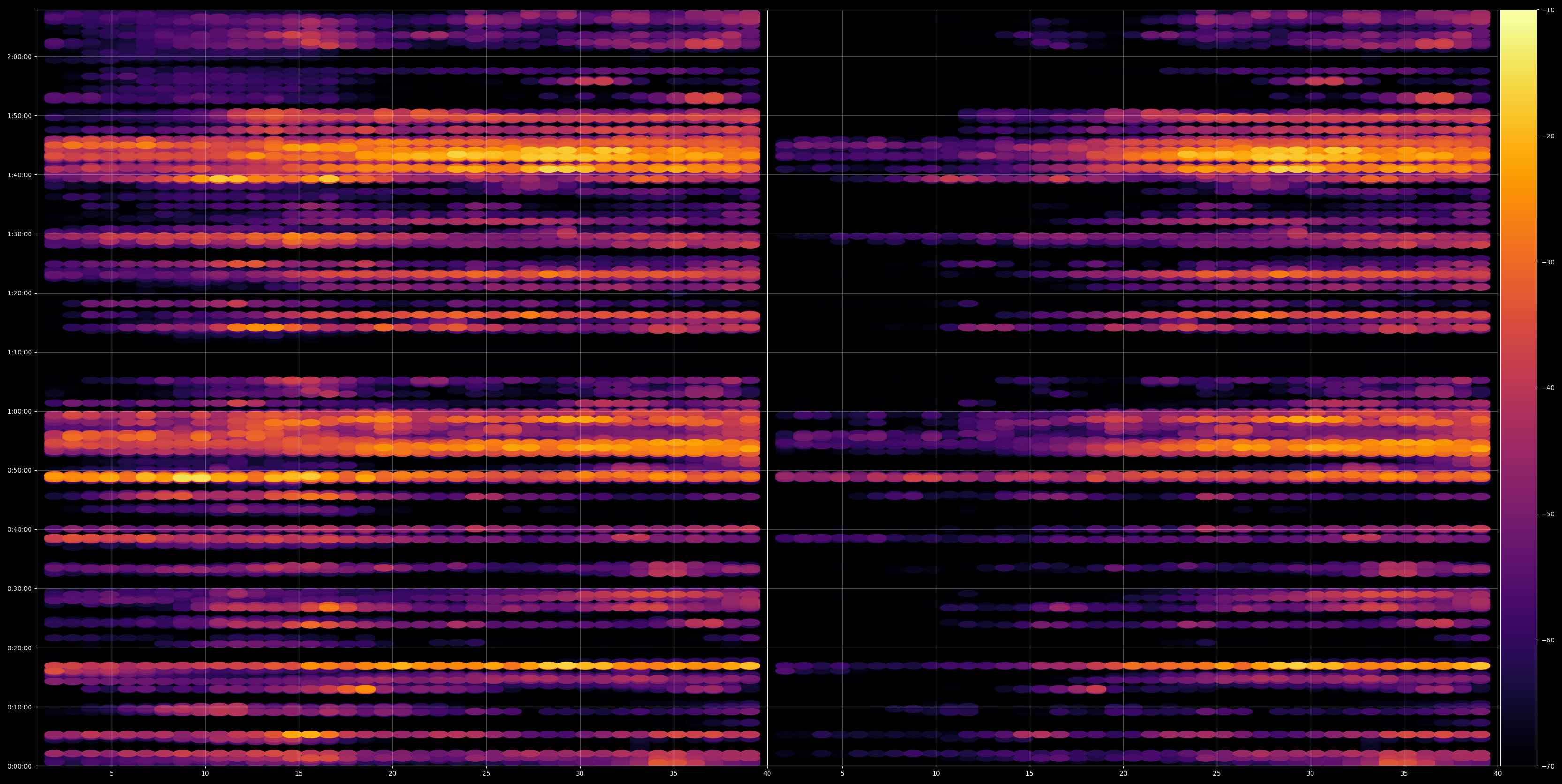Select x-axis tick 20 under right heatmap

pos(1123,774)
